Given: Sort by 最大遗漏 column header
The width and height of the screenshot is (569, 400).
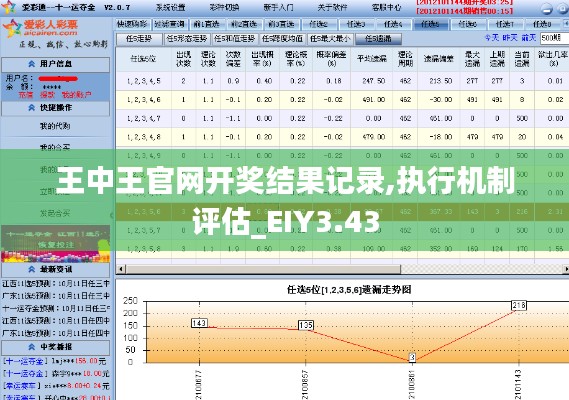Looking at the screenshot, I should point(472,59).
